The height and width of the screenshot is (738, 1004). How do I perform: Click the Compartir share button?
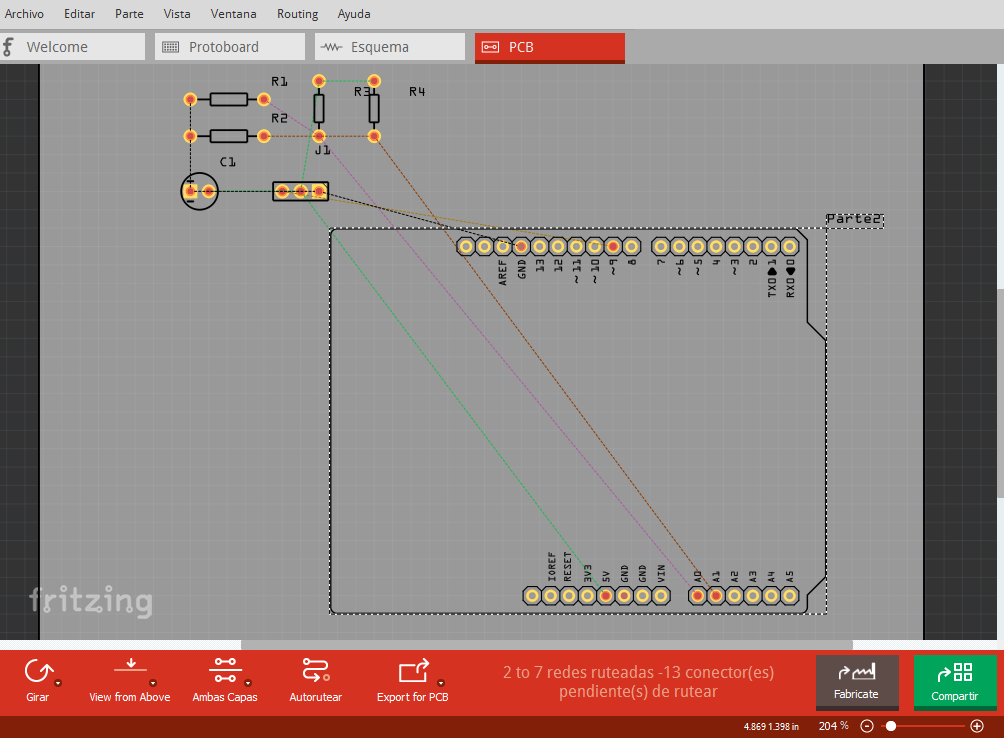955,682
